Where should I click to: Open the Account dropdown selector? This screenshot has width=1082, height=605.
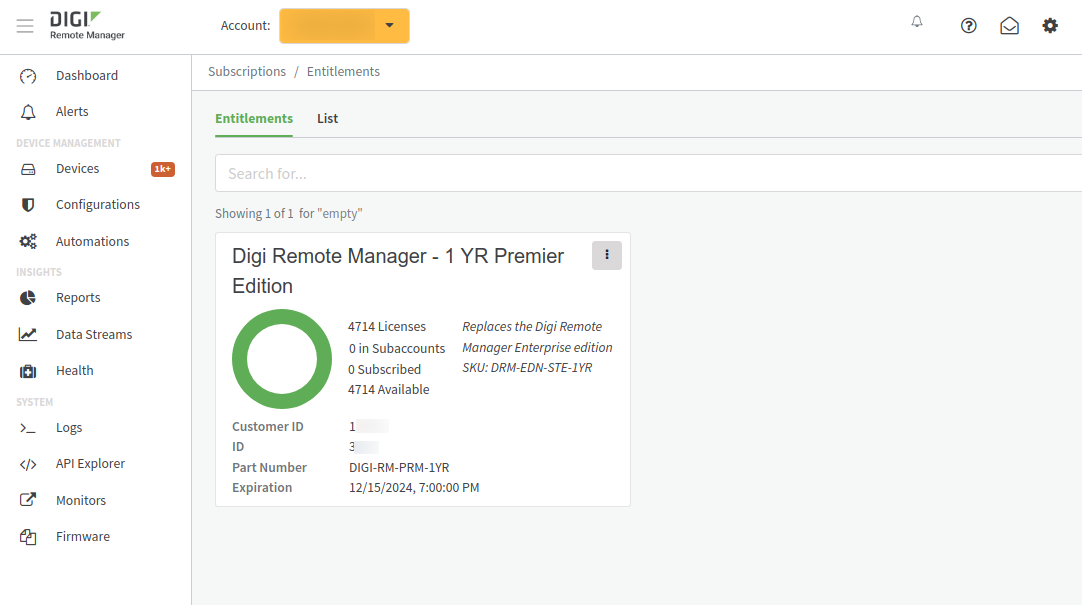tap(344, 26)
